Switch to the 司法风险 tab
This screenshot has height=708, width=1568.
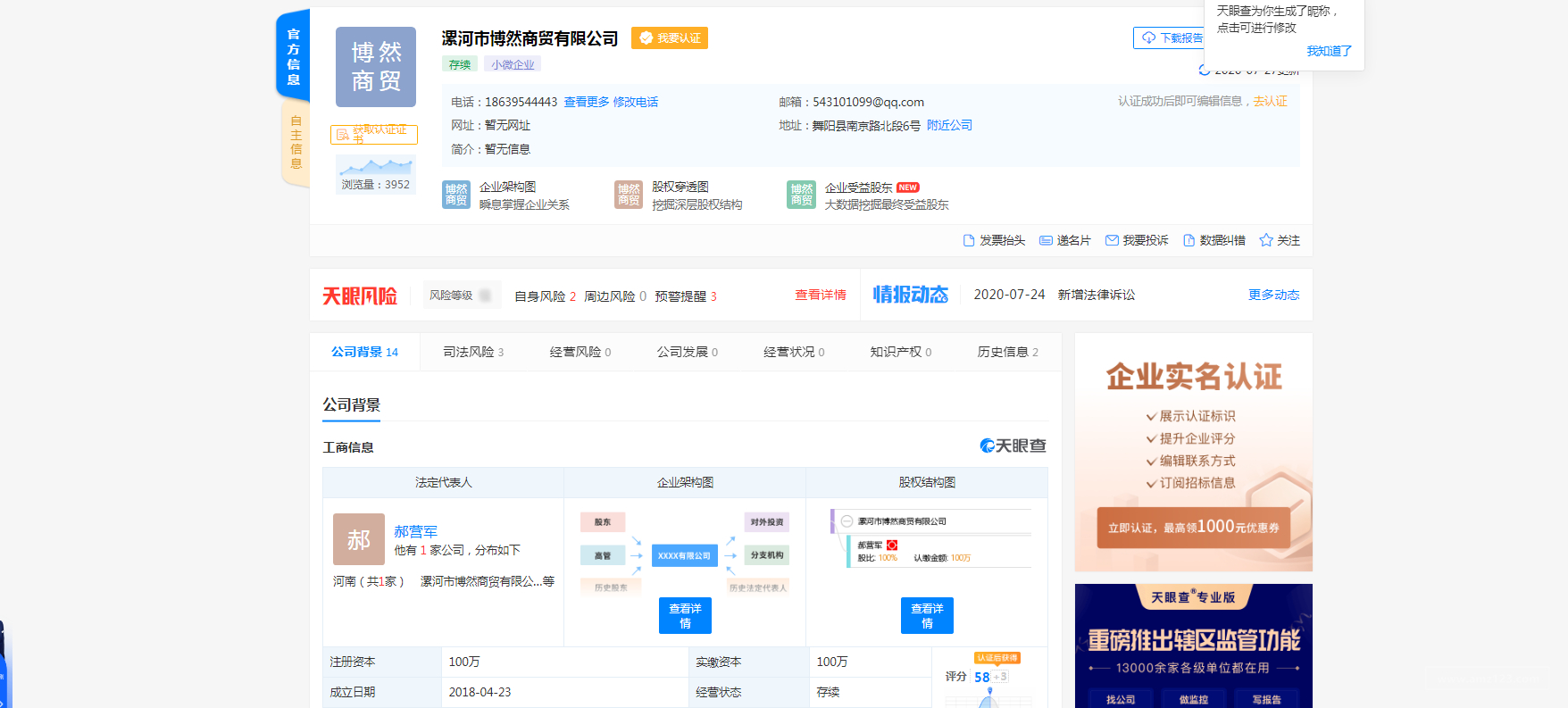tap(472, 352)
